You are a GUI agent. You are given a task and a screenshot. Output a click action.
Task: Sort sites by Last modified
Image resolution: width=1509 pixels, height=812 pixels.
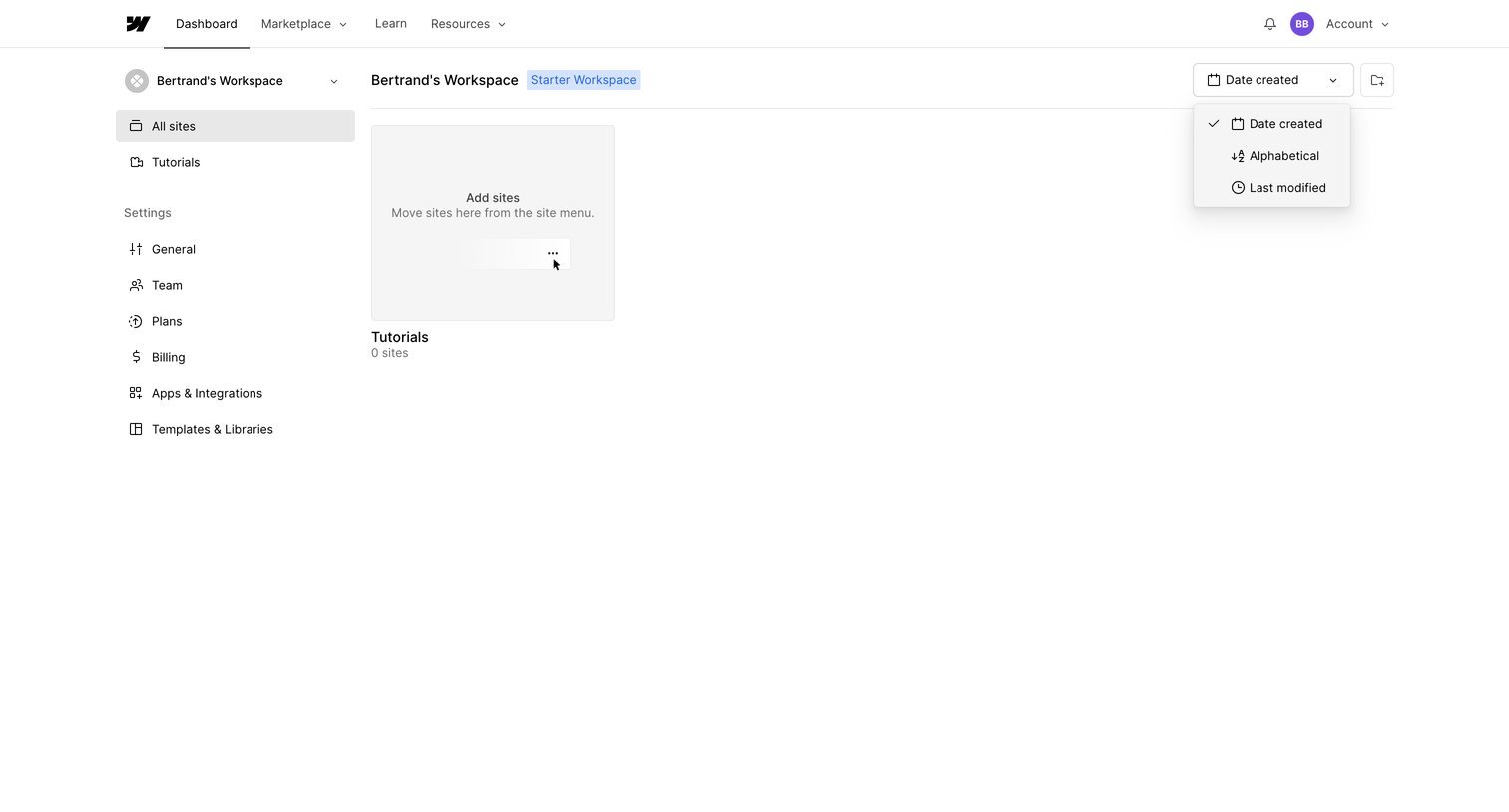coord(1271,188)
